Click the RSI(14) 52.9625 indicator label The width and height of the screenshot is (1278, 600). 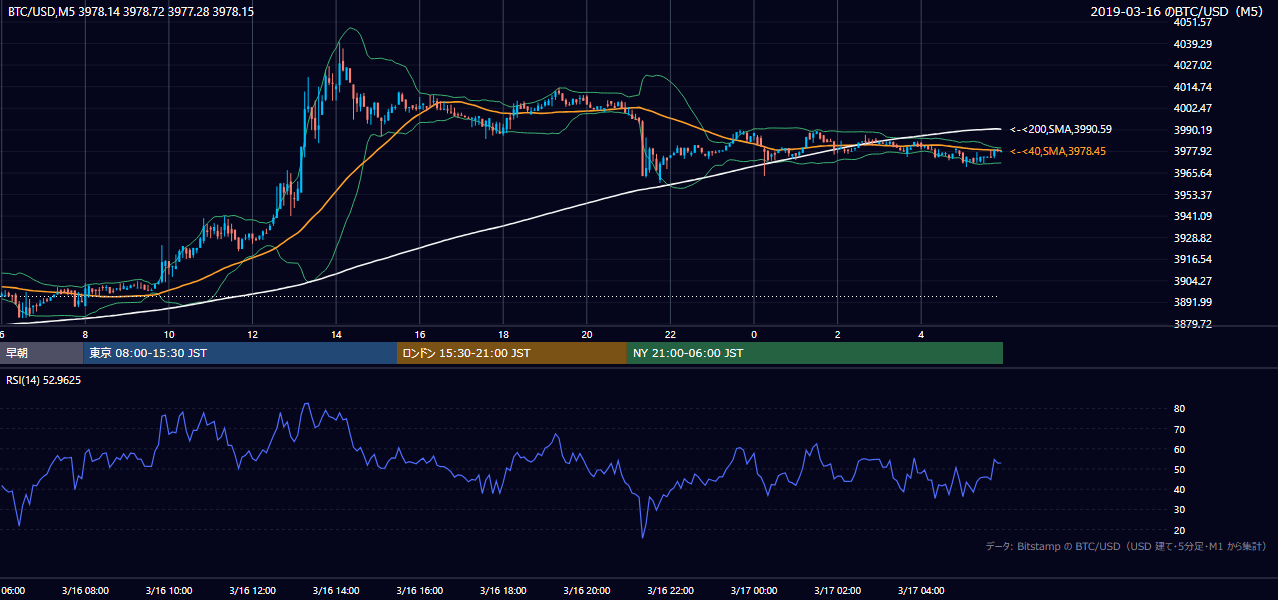pyautogui.click(x=44, y=380)
